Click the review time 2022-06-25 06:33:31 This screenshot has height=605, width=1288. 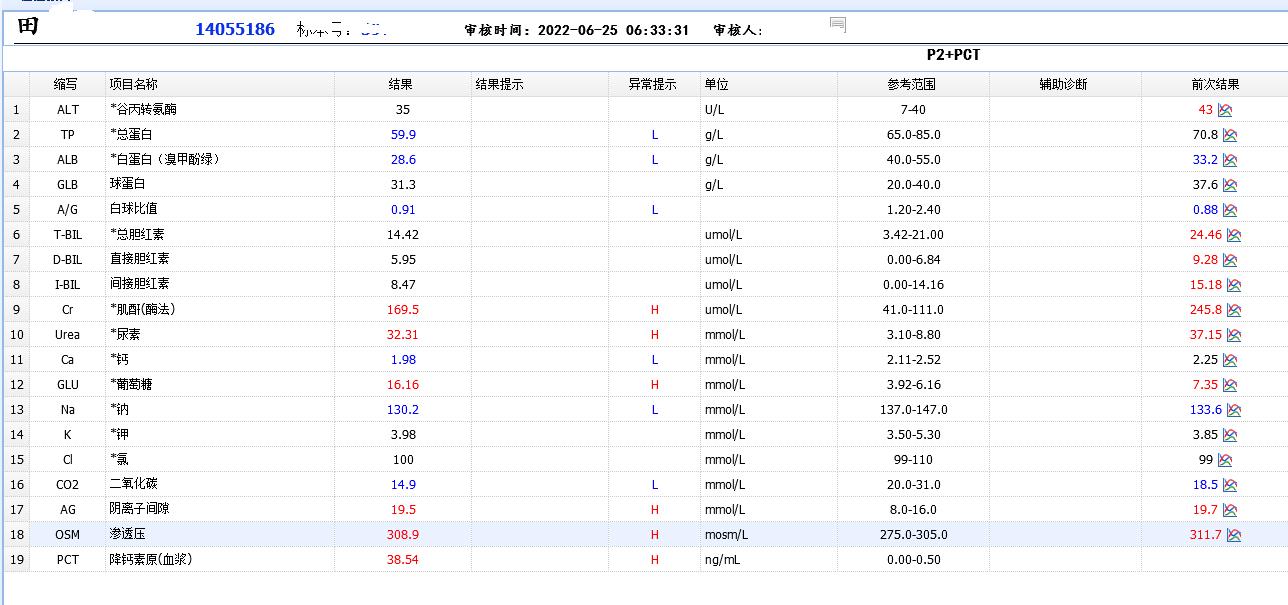click(x=613, y=30)
